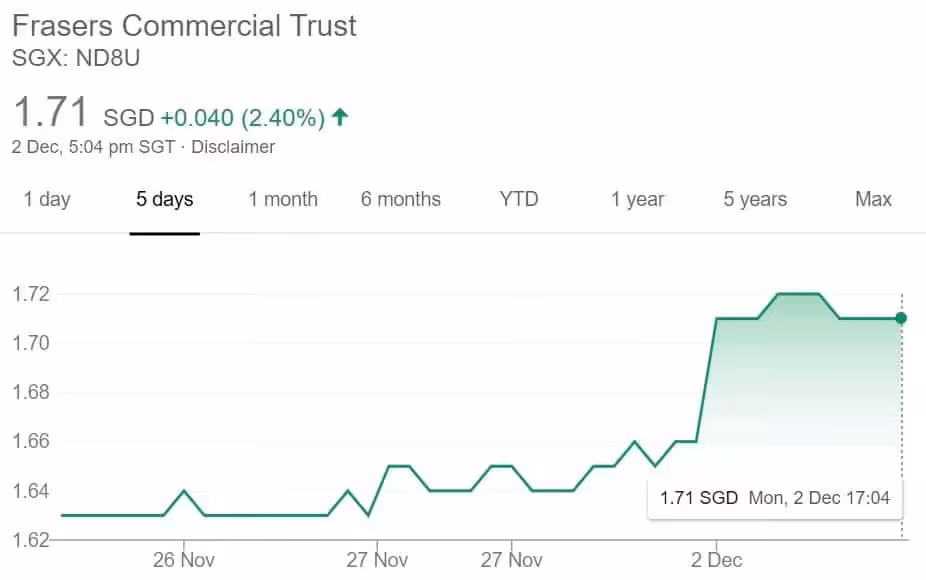Choose the Max time range

click(x=873, y=199)
